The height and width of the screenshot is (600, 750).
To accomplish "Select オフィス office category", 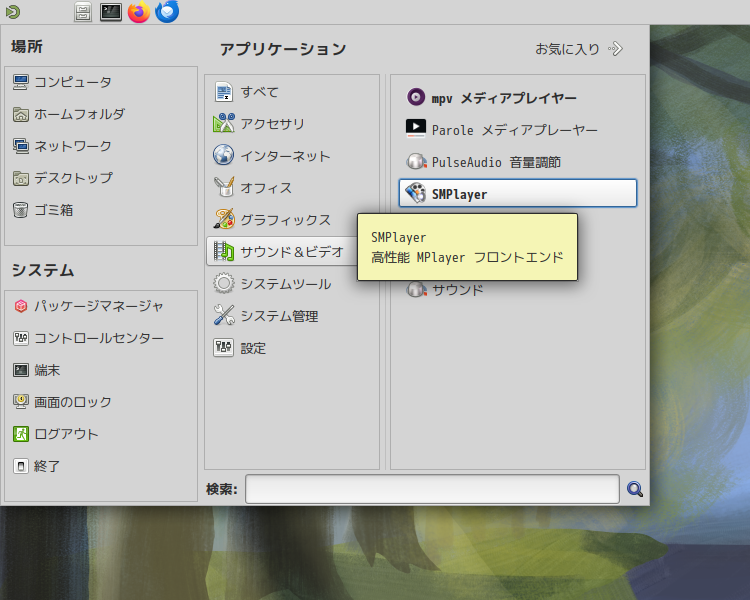I will (x=292, y=188).
